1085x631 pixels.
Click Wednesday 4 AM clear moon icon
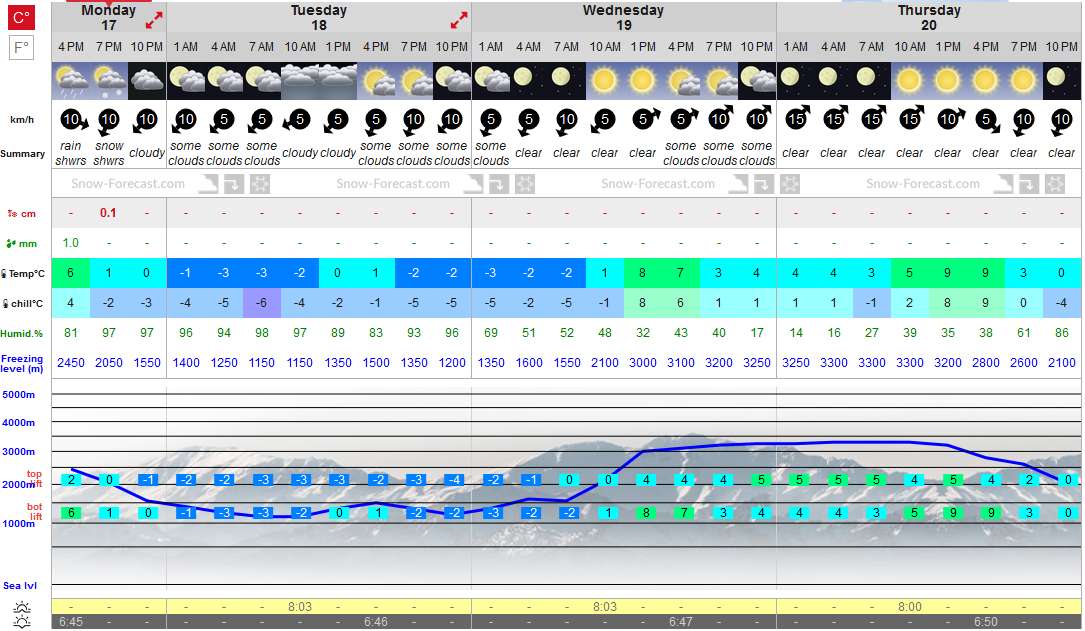(x=529, y=81)
